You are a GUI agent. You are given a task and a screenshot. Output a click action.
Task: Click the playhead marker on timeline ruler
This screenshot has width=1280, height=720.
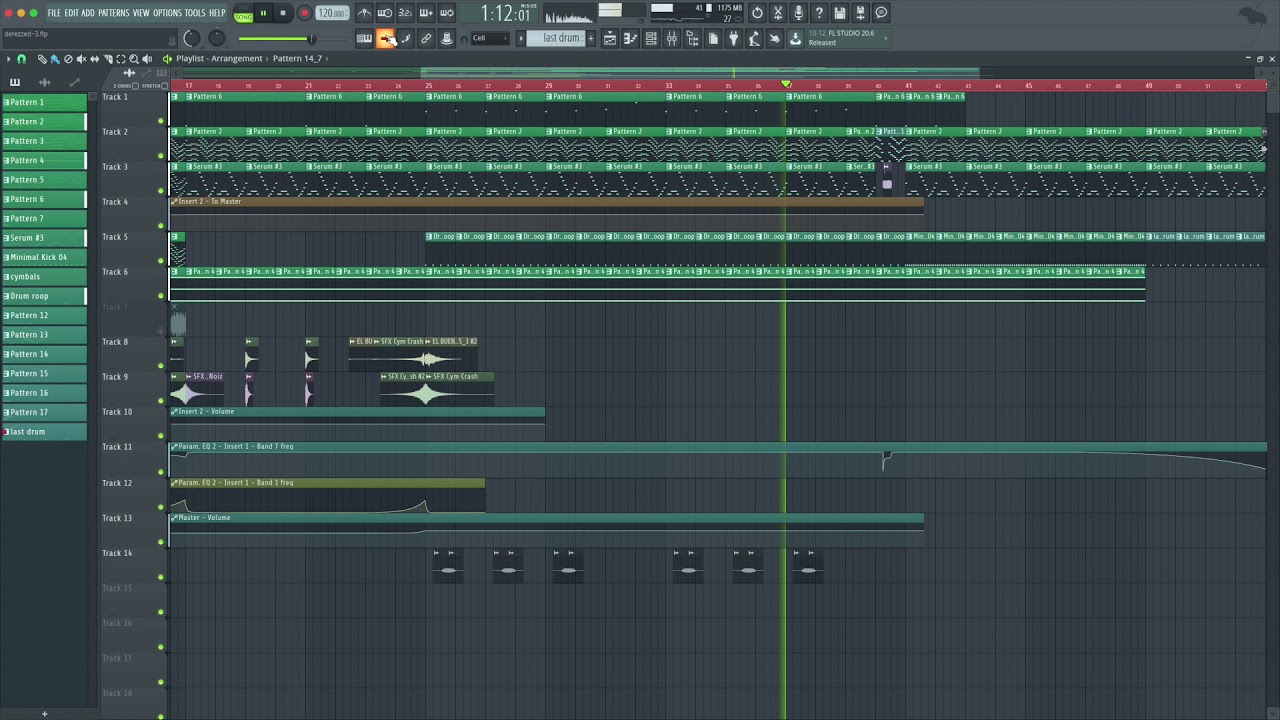point(786,84)
